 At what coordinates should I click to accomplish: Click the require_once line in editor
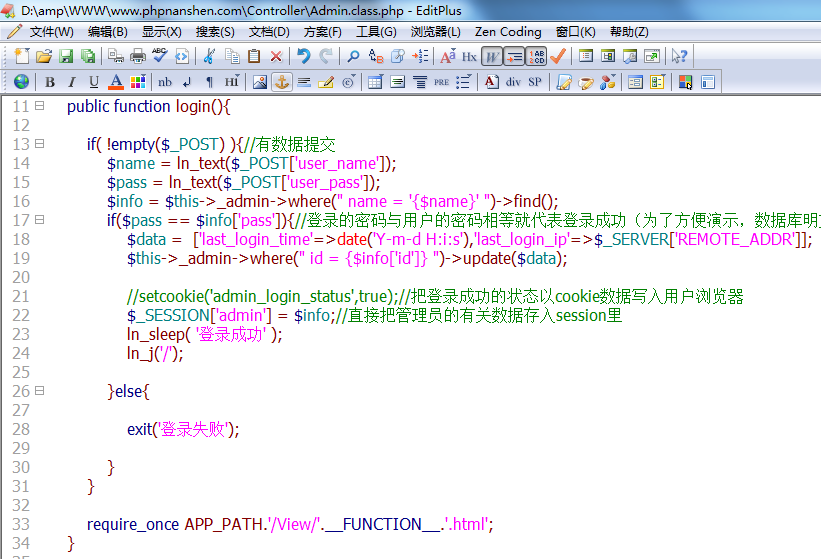click(290, 524)
